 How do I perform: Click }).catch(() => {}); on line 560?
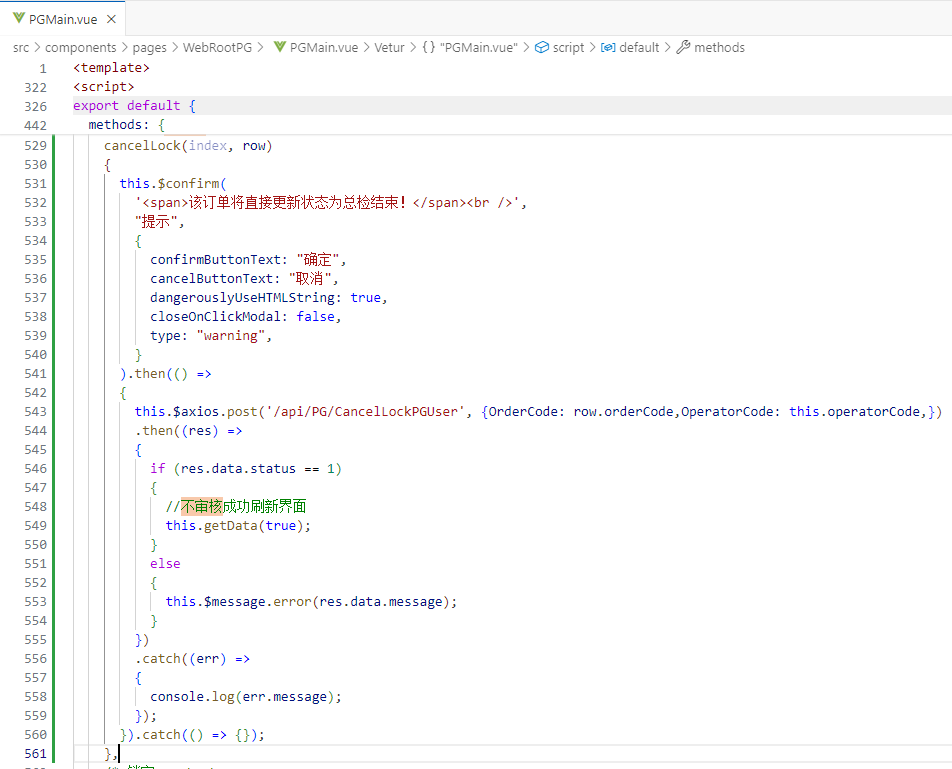coord(192,734)
